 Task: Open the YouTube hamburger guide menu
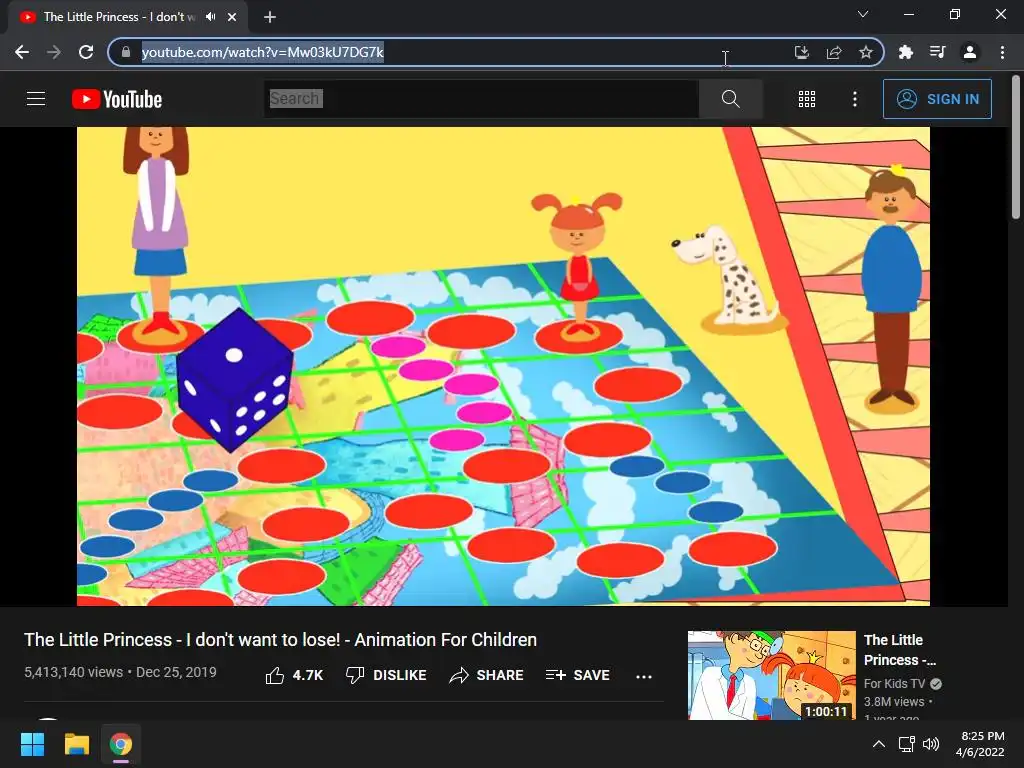click(36, 99)
